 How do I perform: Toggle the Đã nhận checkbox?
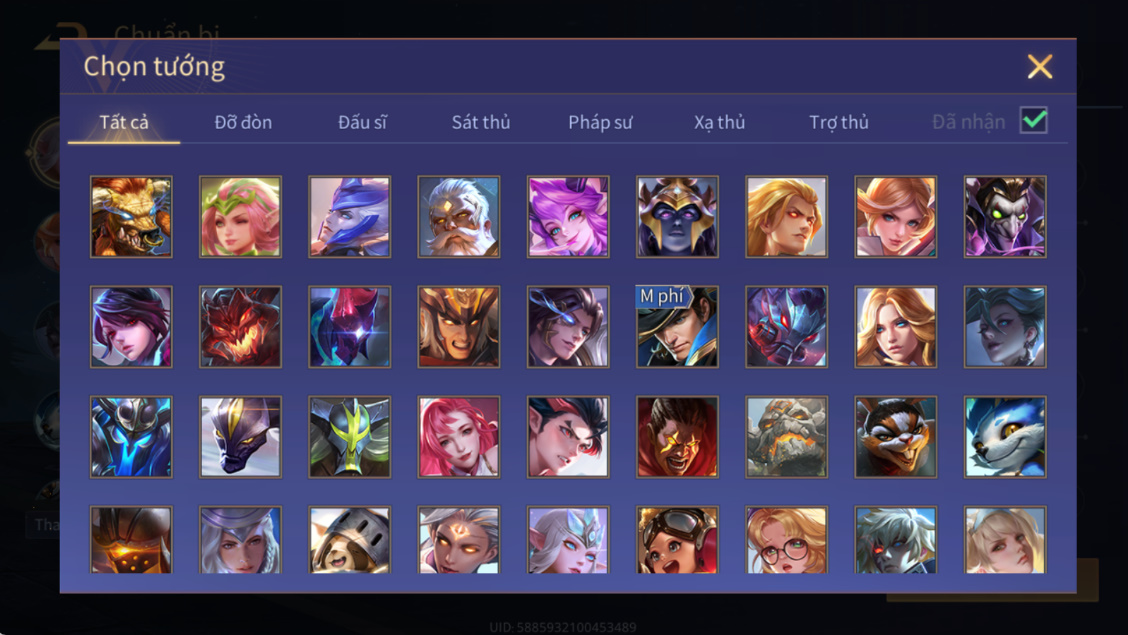point(1034,120)
